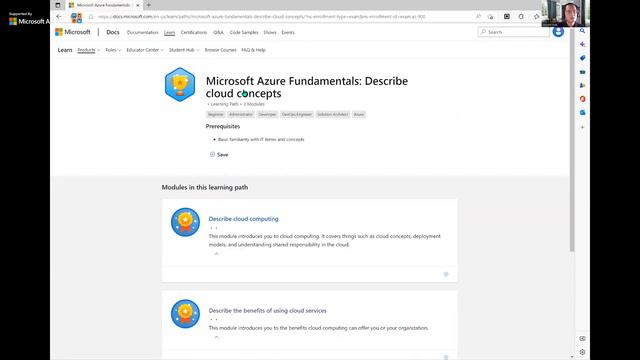
Task: Click the sidebar search magnifier icon
Action: (x=582, y=31)
